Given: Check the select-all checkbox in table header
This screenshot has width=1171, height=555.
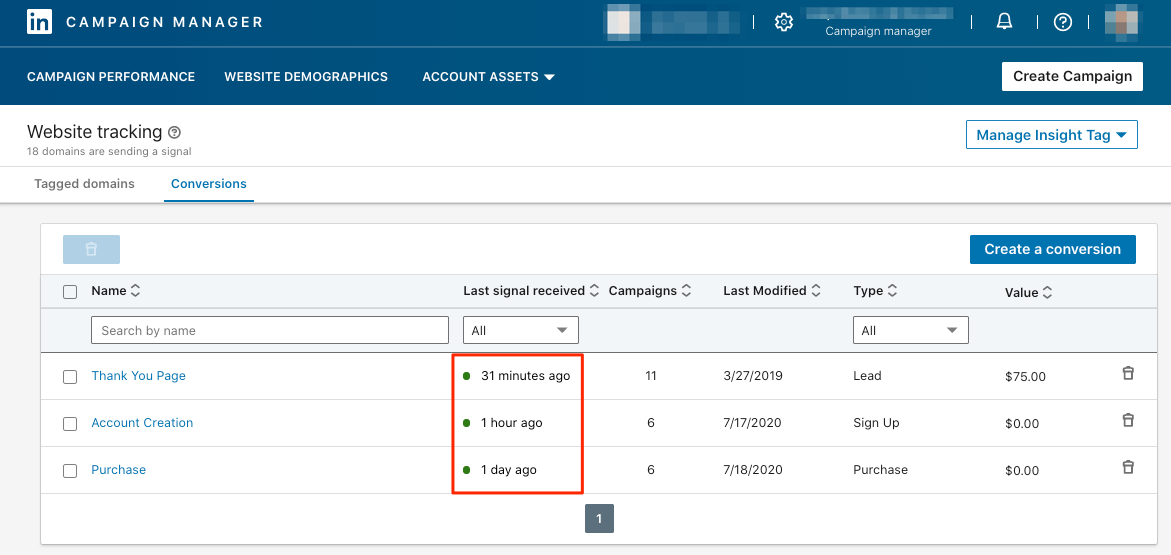Looking at the screenshot, I should (70, 292).
